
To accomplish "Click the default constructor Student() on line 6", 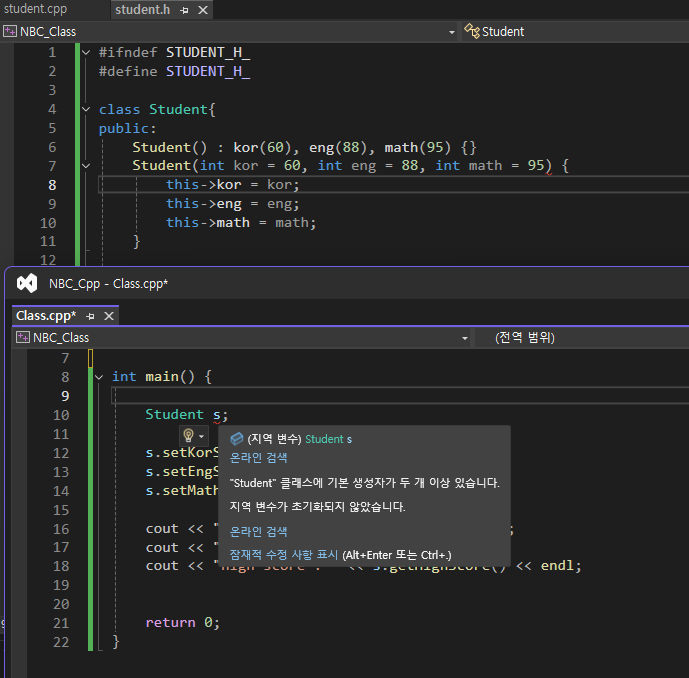I will tap(170, 147).
